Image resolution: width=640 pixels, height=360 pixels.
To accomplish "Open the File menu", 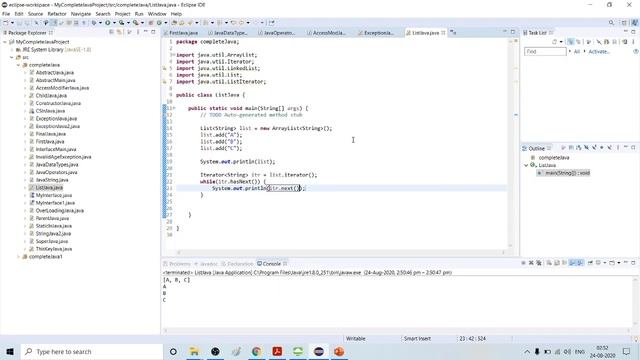I will pyautogui.click(x=6, y=14).
